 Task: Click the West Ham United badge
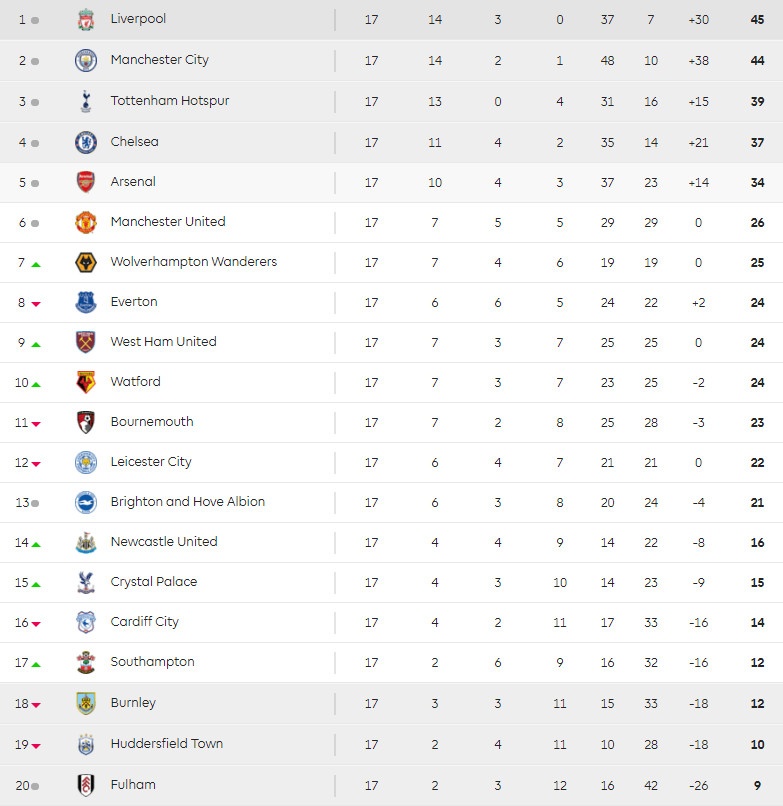click(86, 343)
